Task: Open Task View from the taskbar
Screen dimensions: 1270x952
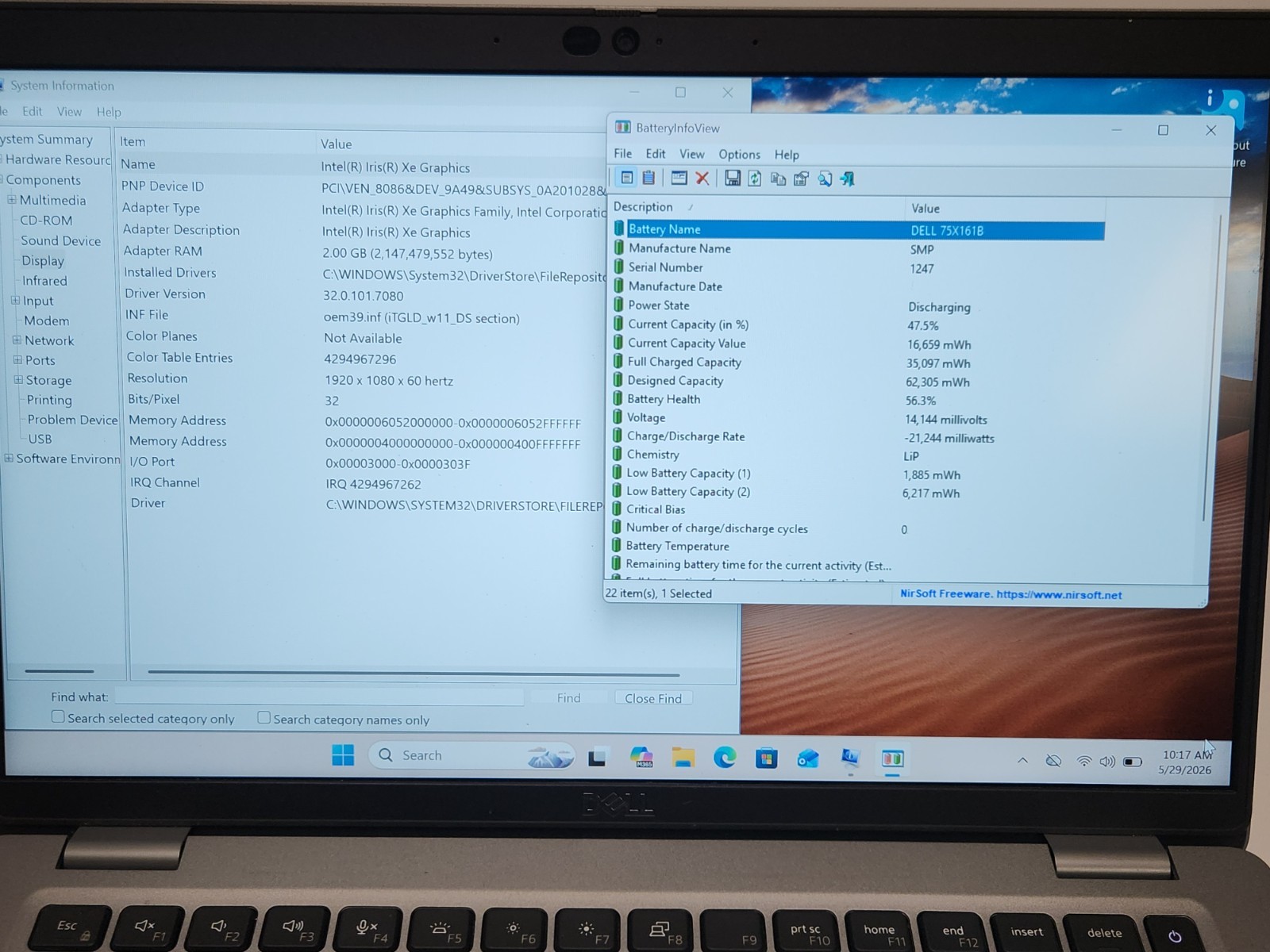Action: tap(597, 758)
